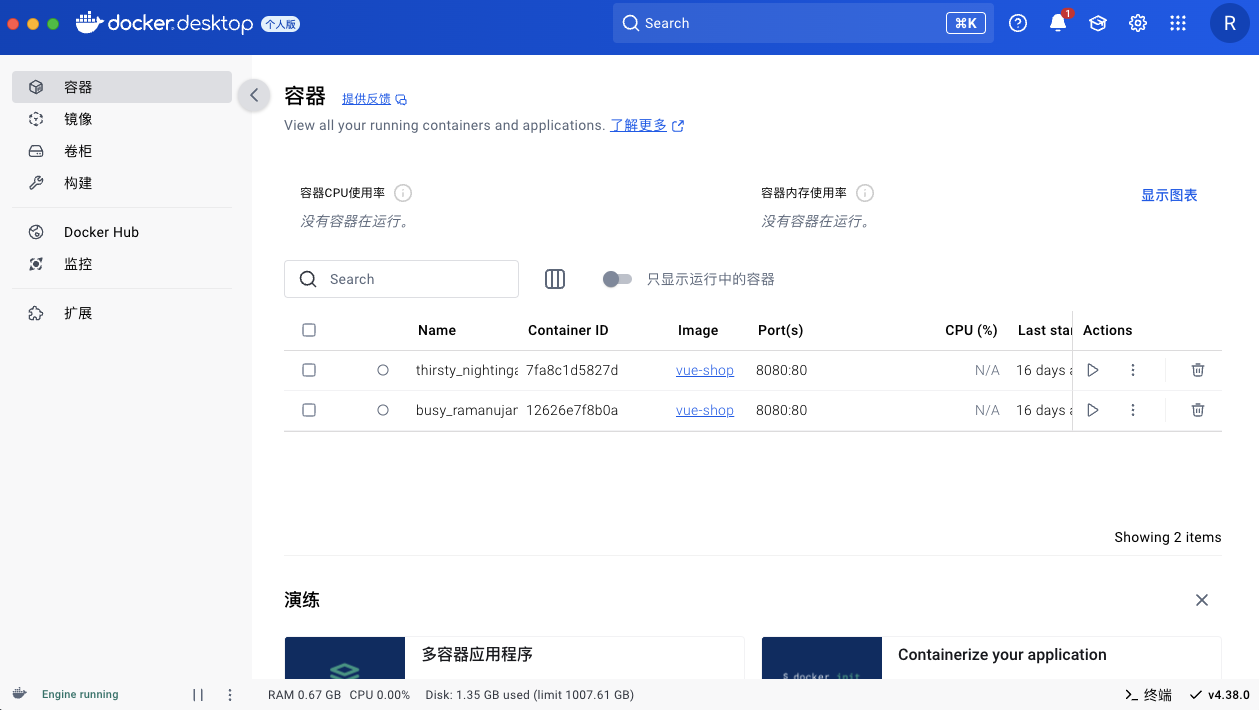Open settings gear icon in header

1137,24
